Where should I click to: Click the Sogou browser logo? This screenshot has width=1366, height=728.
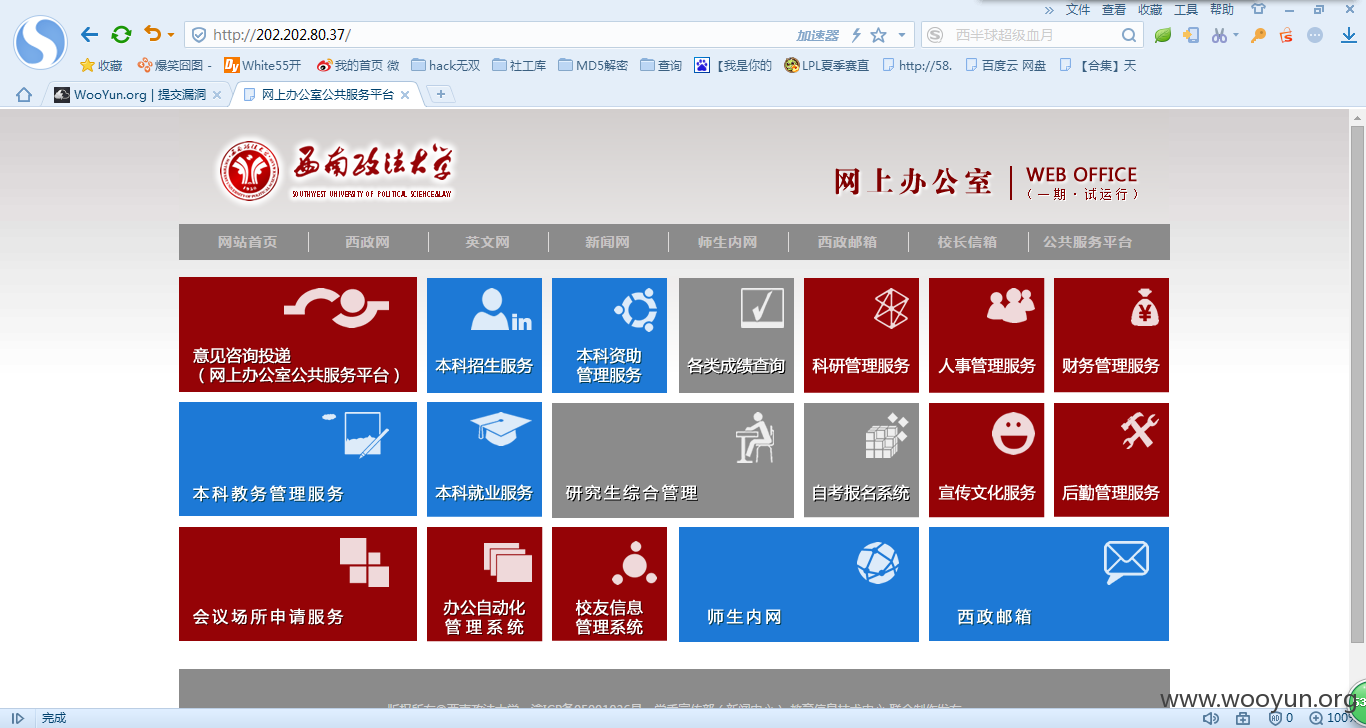tap(40, 42)
